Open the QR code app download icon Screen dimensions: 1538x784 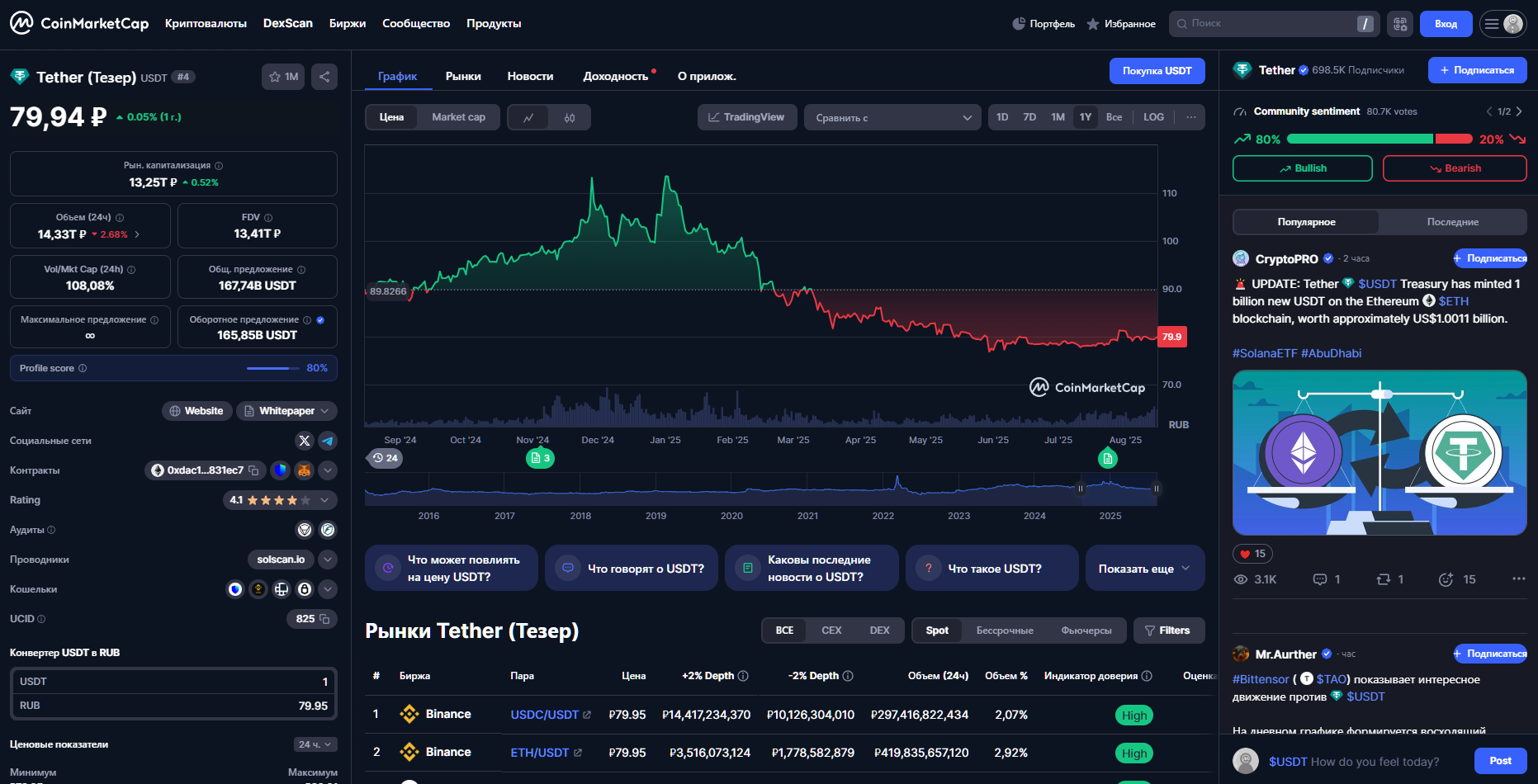click(1400, 24)
